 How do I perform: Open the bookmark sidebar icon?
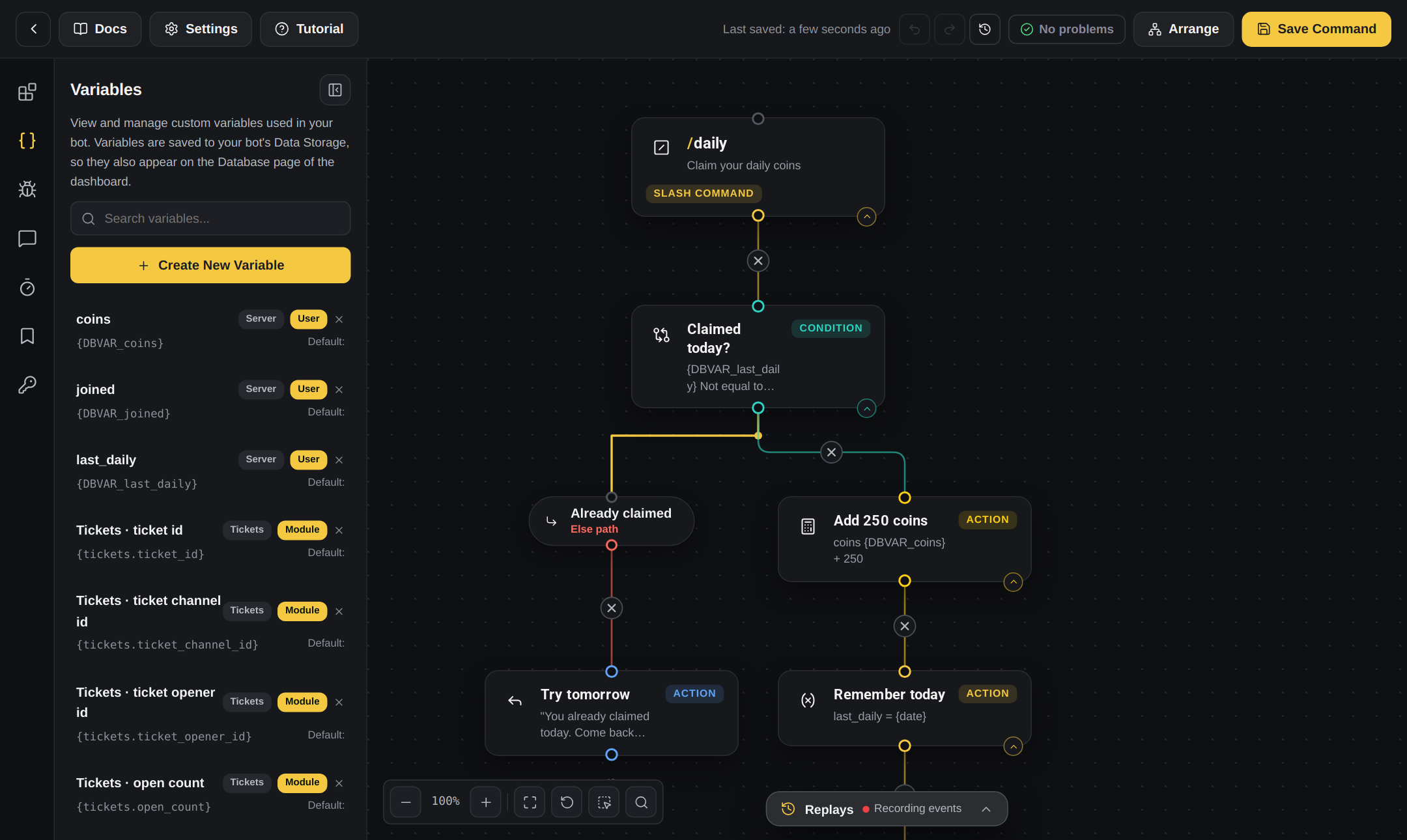[27, 336]
